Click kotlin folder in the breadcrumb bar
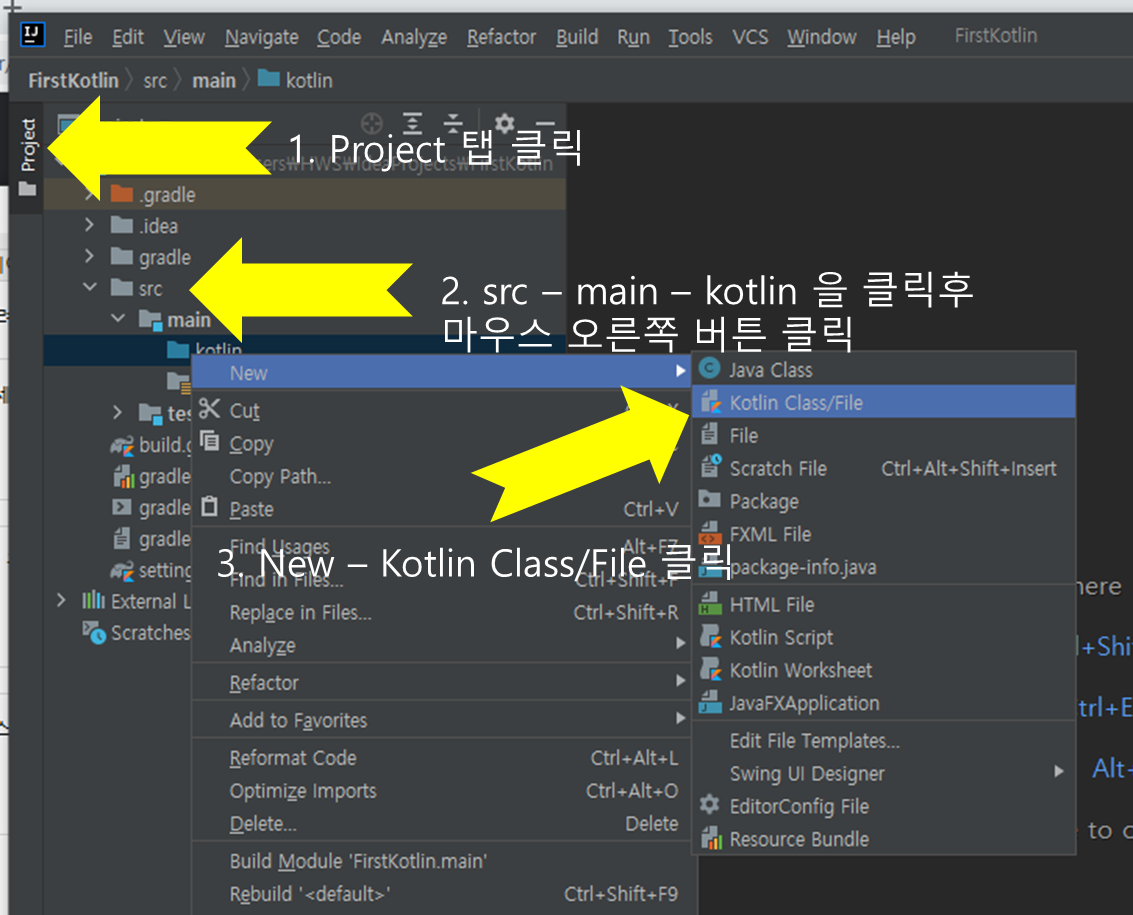 [x=296, y=80]
